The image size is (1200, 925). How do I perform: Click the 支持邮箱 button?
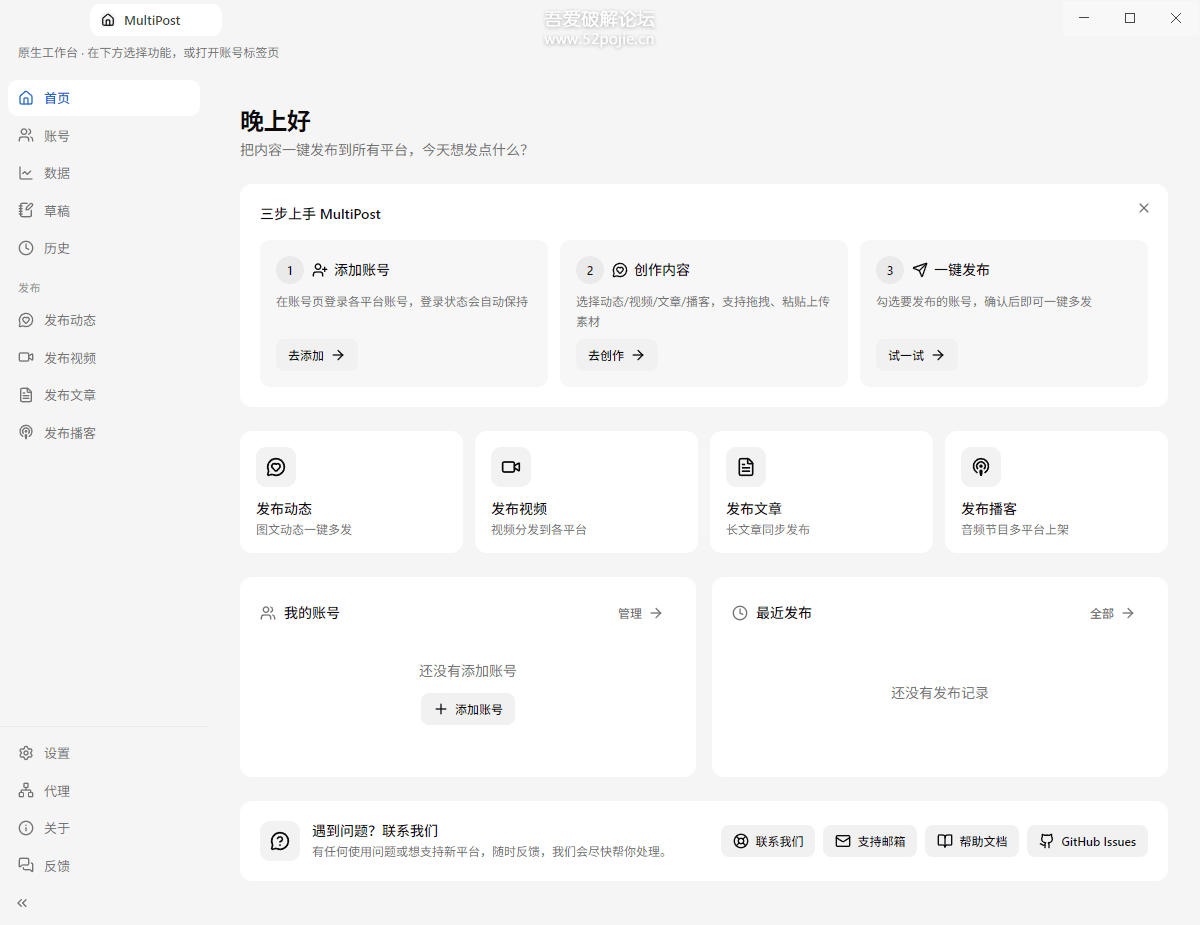(870, 841)
